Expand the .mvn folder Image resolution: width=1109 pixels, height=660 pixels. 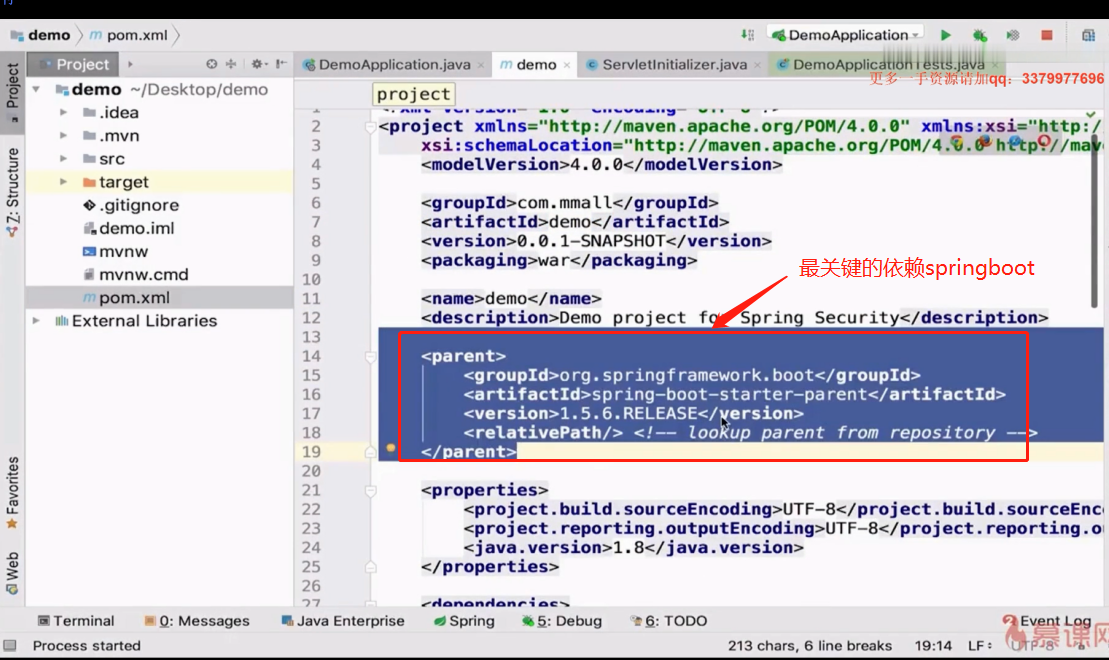point(63,136)
